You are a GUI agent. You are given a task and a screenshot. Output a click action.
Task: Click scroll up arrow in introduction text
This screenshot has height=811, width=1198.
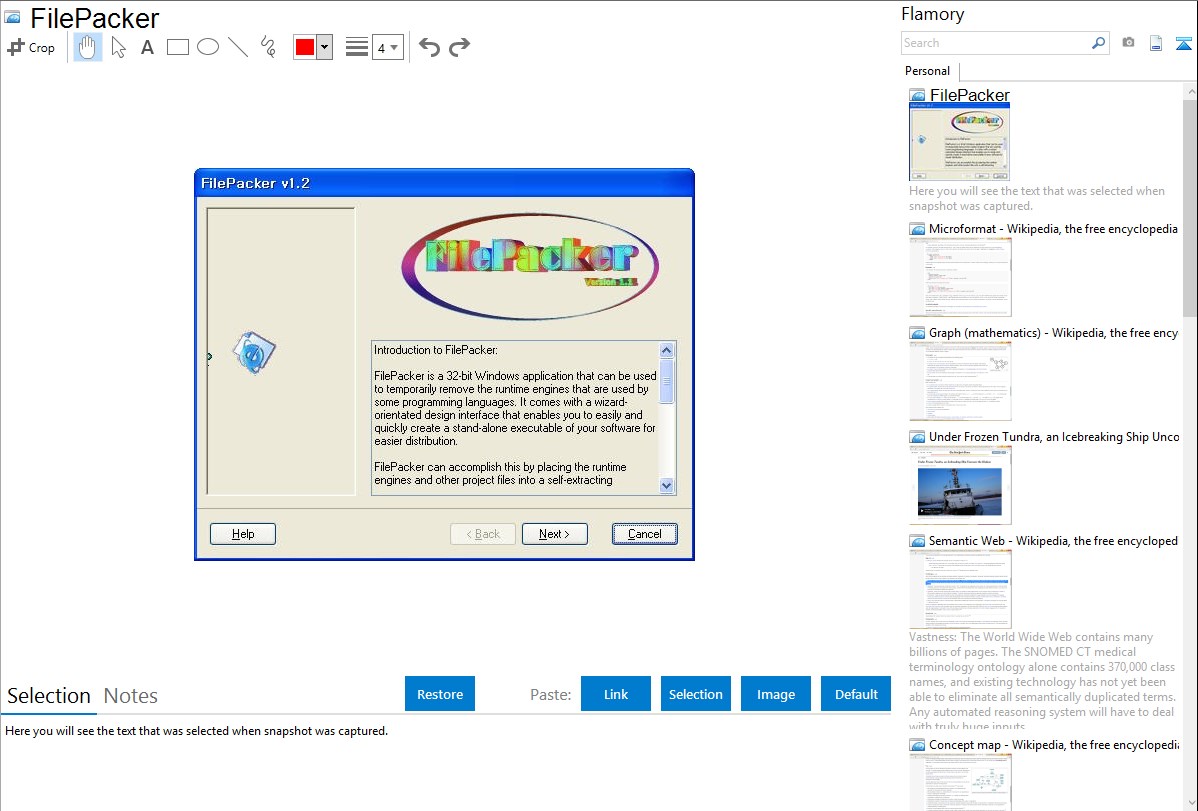pyautogui.click(x=666, y=350)
